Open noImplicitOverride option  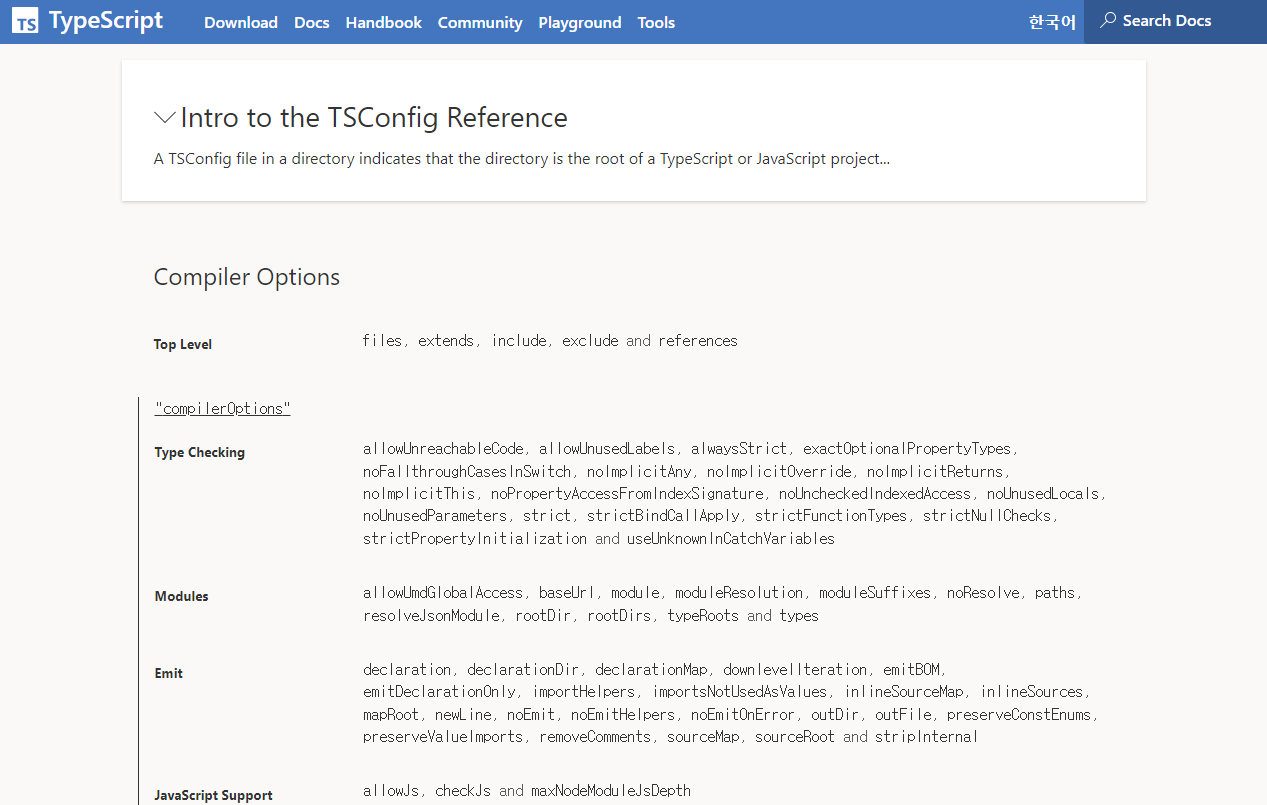tap(779, 471)
